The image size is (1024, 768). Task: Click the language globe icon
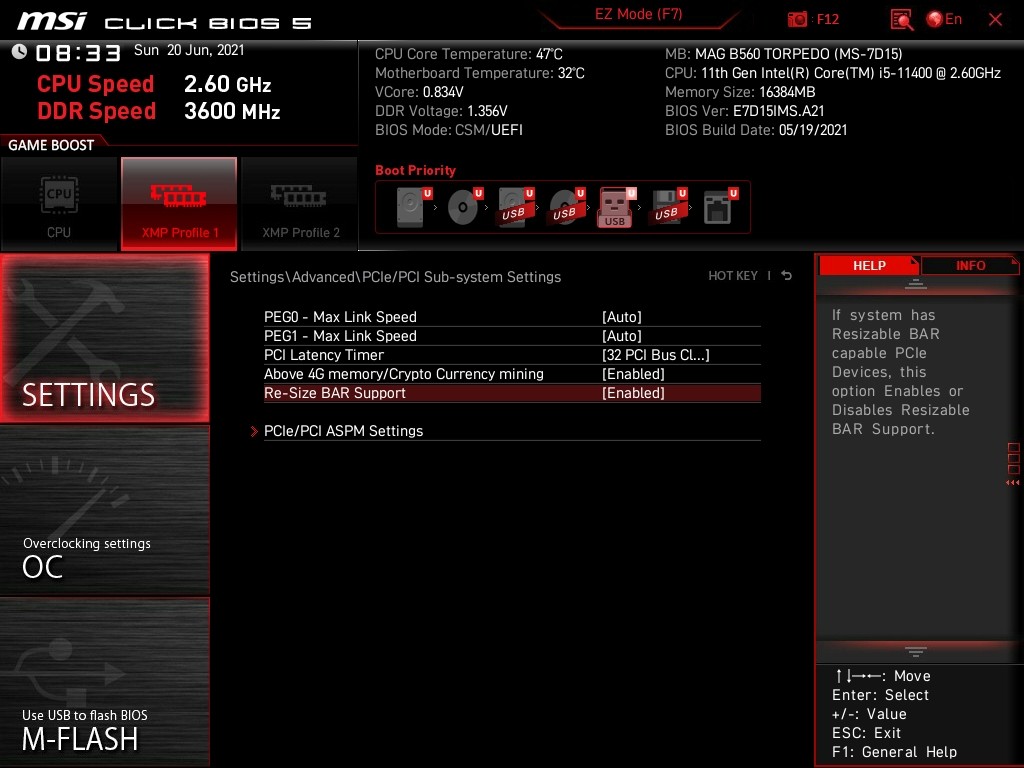(x=935, y=19)
